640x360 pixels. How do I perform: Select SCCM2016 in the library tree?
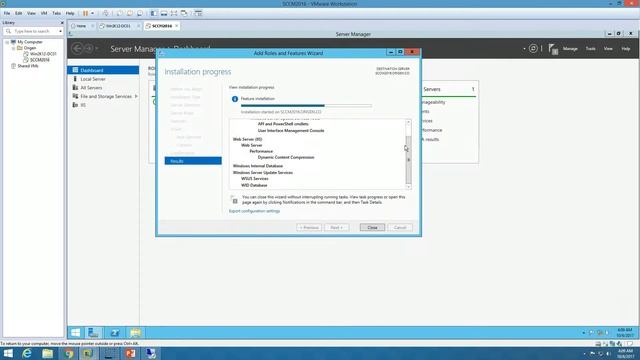(x=36, y=60)
